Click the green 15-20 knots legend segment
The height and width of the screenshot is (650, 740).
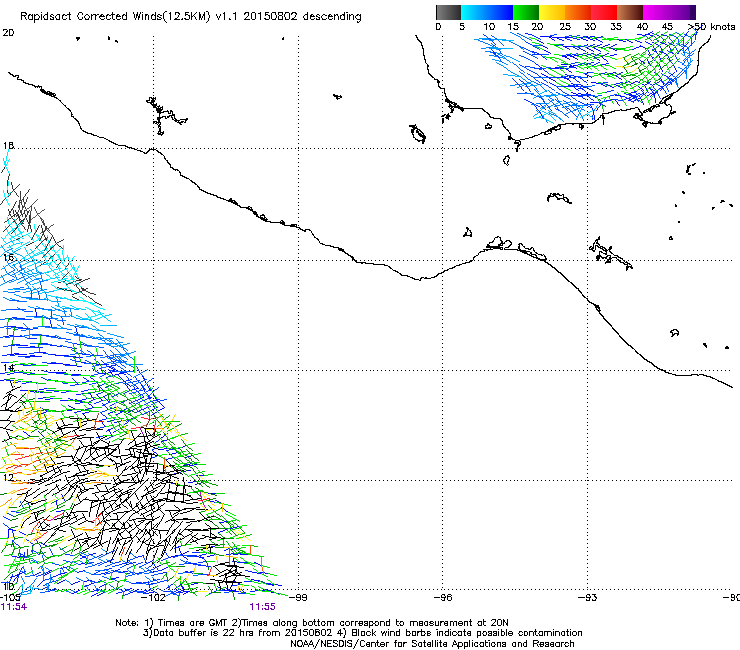tap(526, 12)
